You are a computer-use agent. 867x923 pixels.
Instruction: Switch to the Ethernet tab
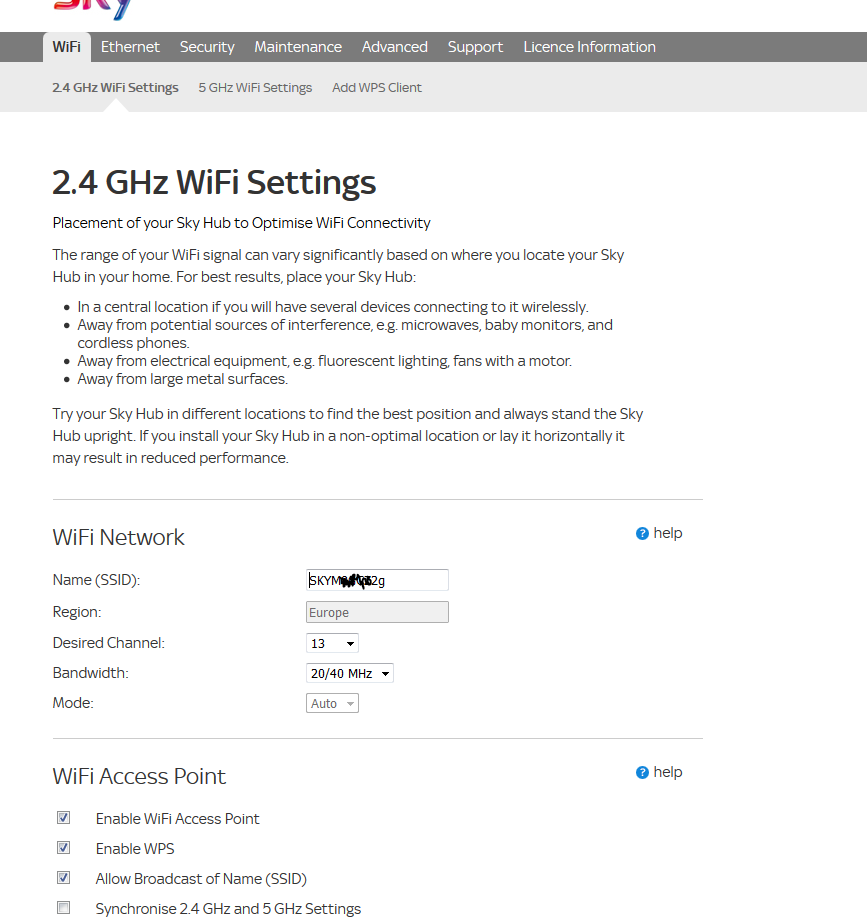pos(130,47)
